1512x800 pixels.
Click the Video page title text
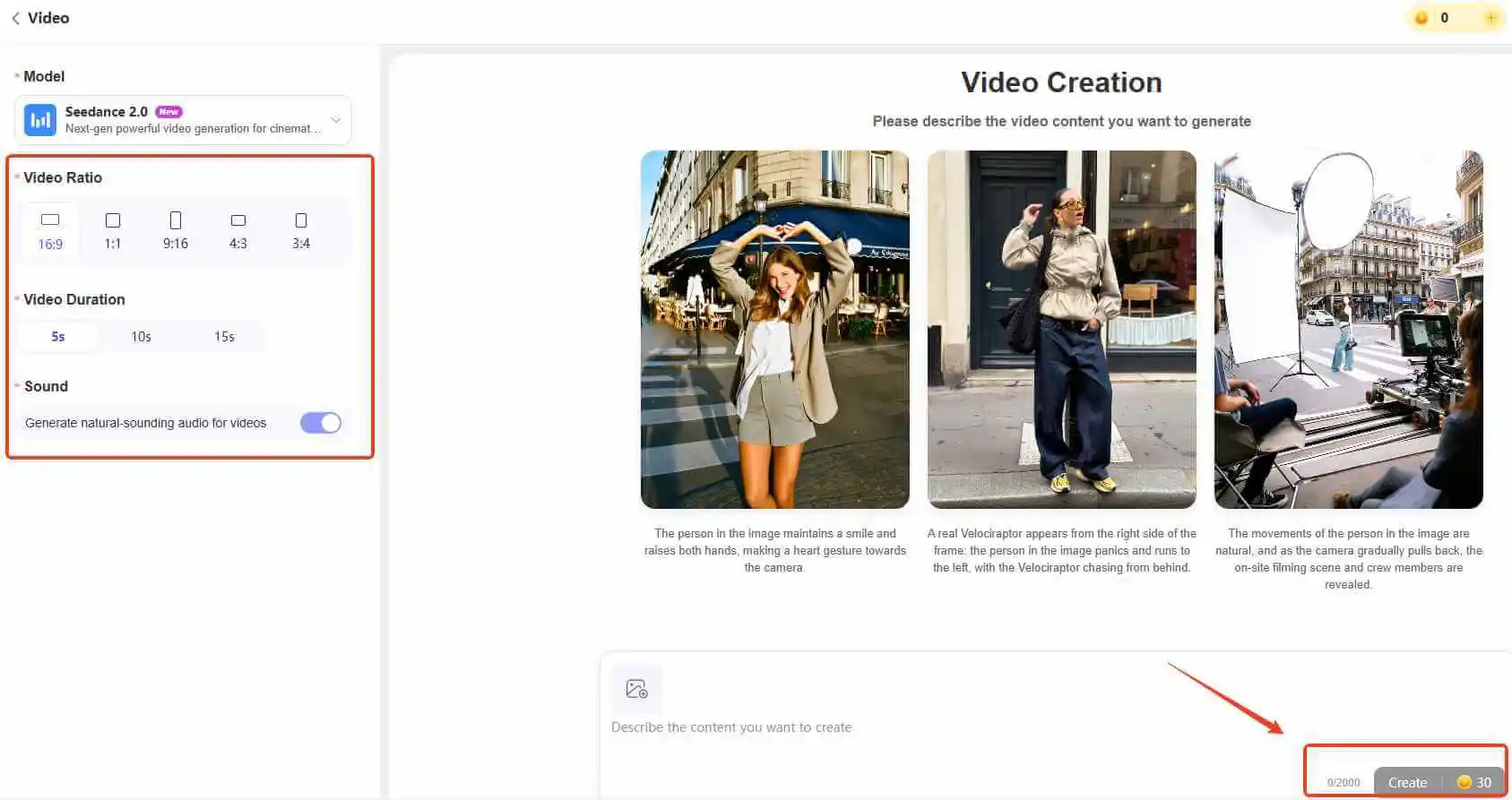(x=48, y=18)
